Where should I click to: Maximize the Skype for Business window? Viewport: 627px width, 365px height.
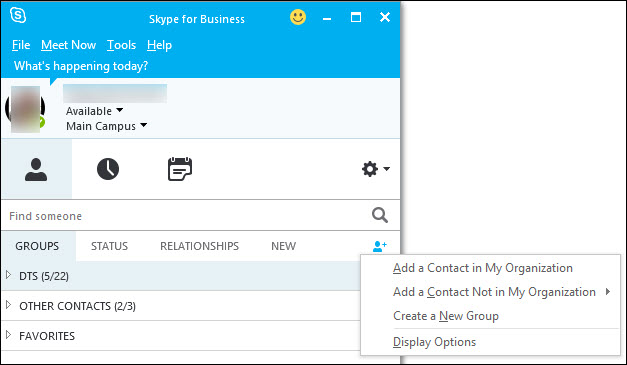(x=355, y=17)
